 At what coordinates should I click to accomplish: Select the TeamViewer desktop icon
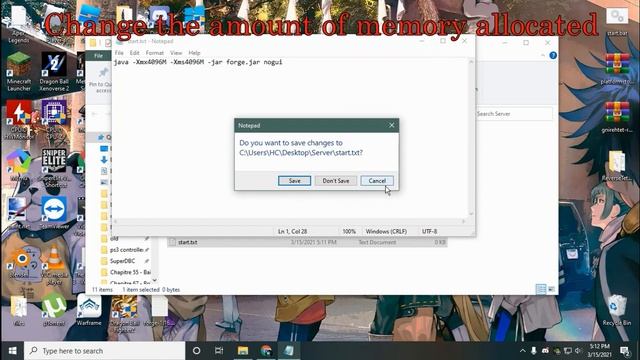pos(54,212)
